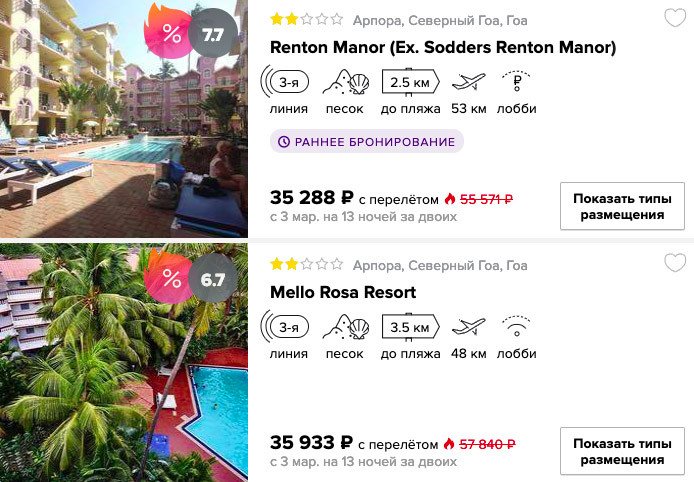The height and width of the screenshot is (482, 694).
Task: Open the Renton Manor hotel title link
Action: coord(443,47)
